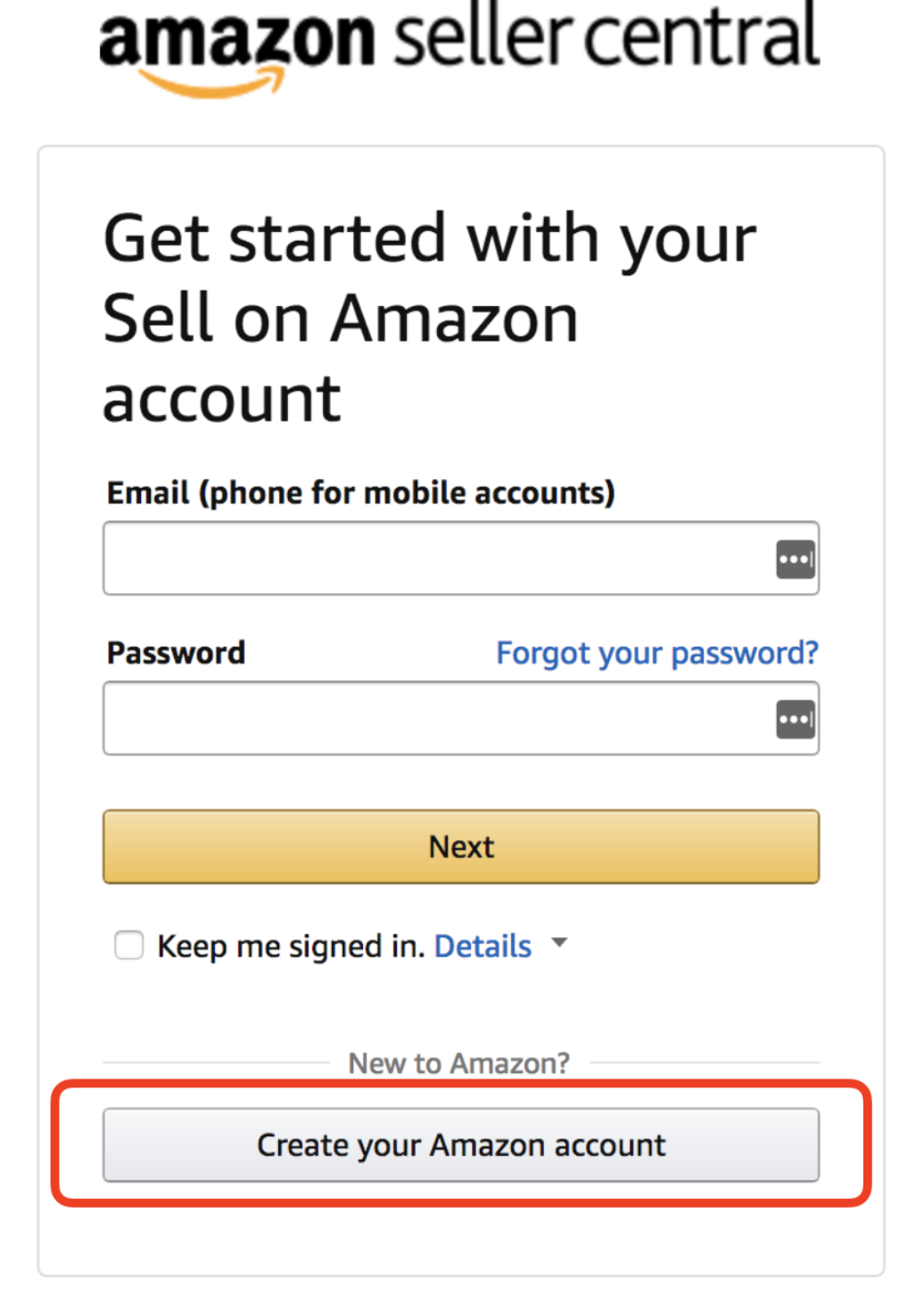This screenshot has width=924, height=1297.
Task: Click the 'Get started with your' heading line
Action: [430, 240]
